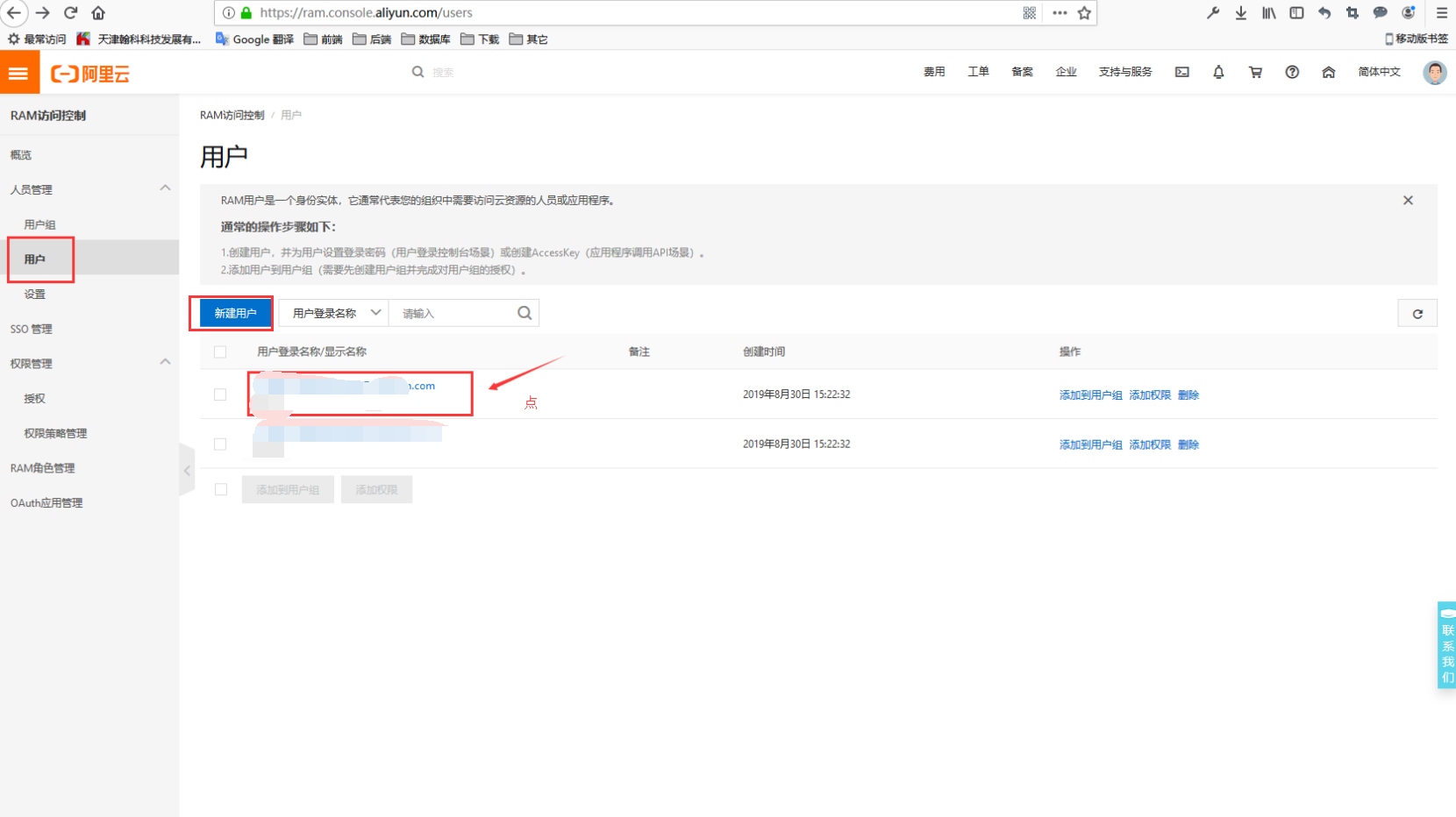
Task: Open 备案 in the top navigation
Action: pos(1022,72)
